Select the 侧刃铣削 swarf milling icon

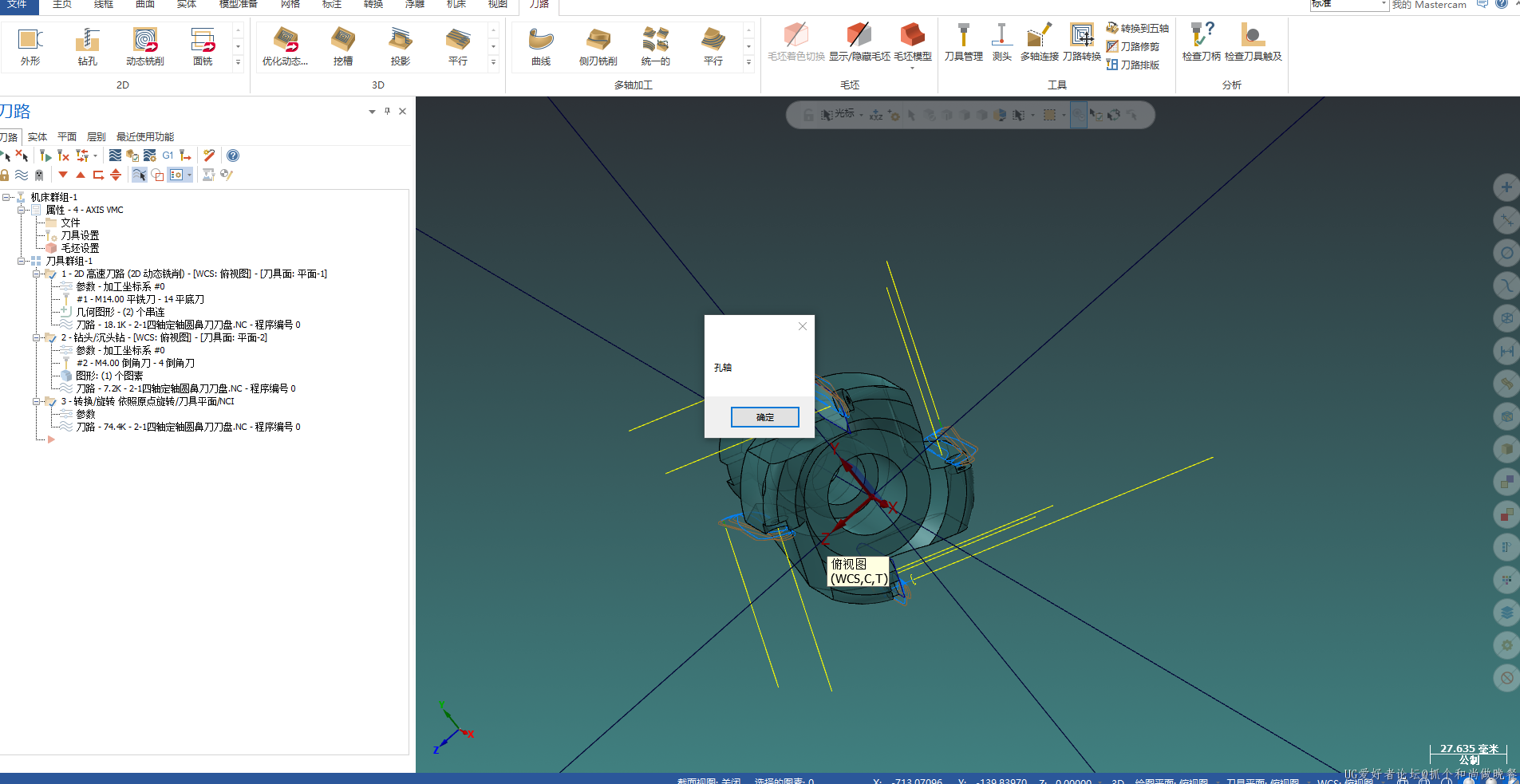pos(598,47)
